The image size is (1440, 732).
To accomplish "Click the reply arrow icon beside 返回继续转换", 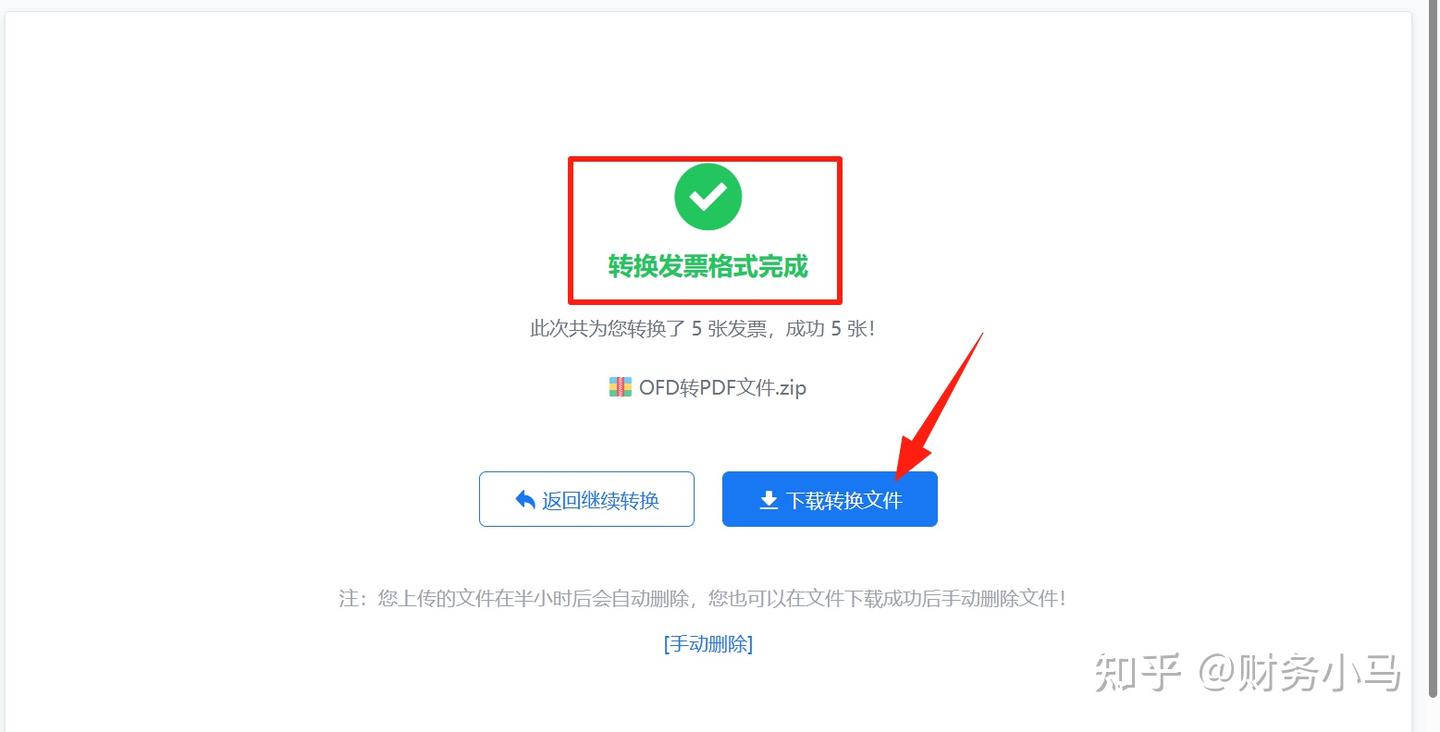I will (525, 499).
